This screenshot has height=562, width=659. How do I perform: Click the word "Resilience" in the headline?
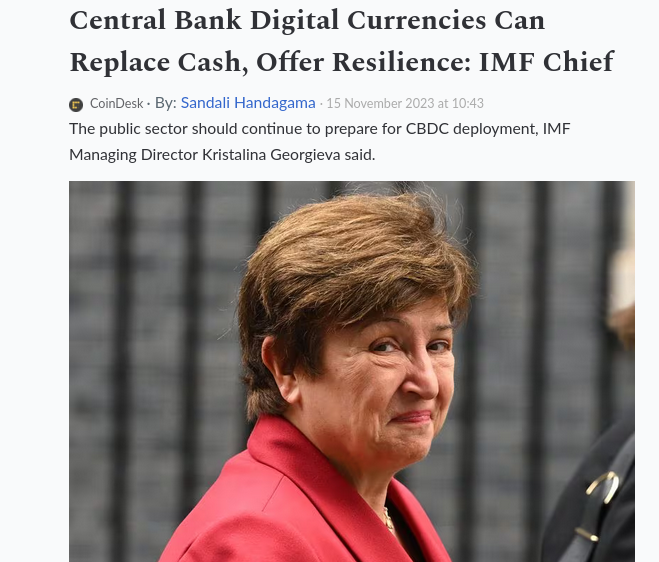(401, 62)
